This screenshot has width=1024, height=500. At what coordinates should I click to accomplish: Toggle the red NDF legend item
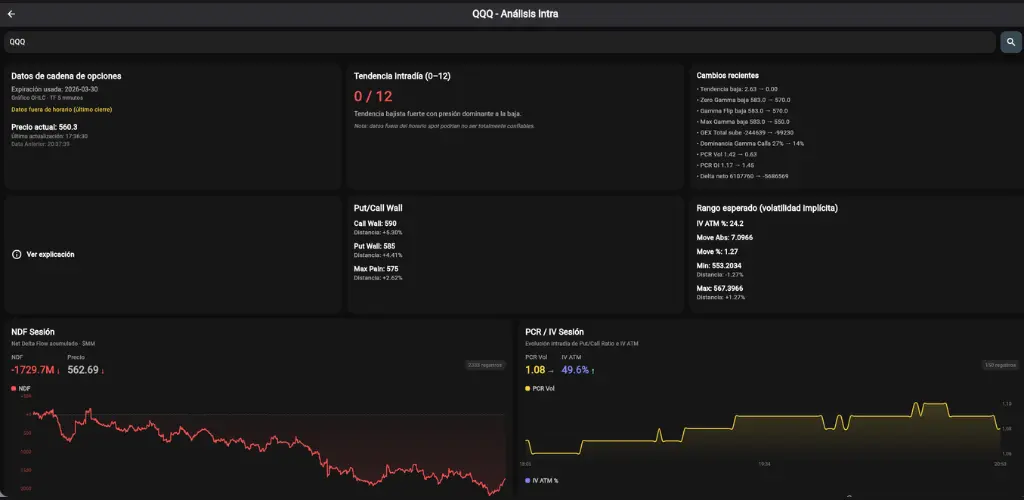pyautogui.click(x=22, y=388)
